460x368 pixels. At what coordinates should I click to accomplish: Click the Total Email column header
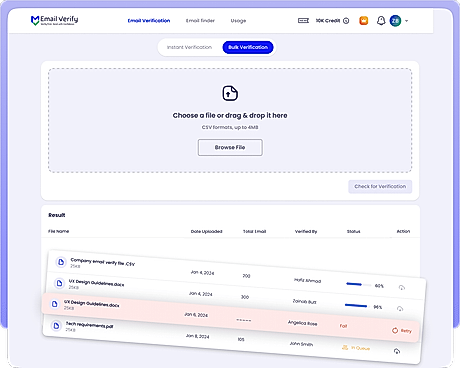(x=254, y=231)
